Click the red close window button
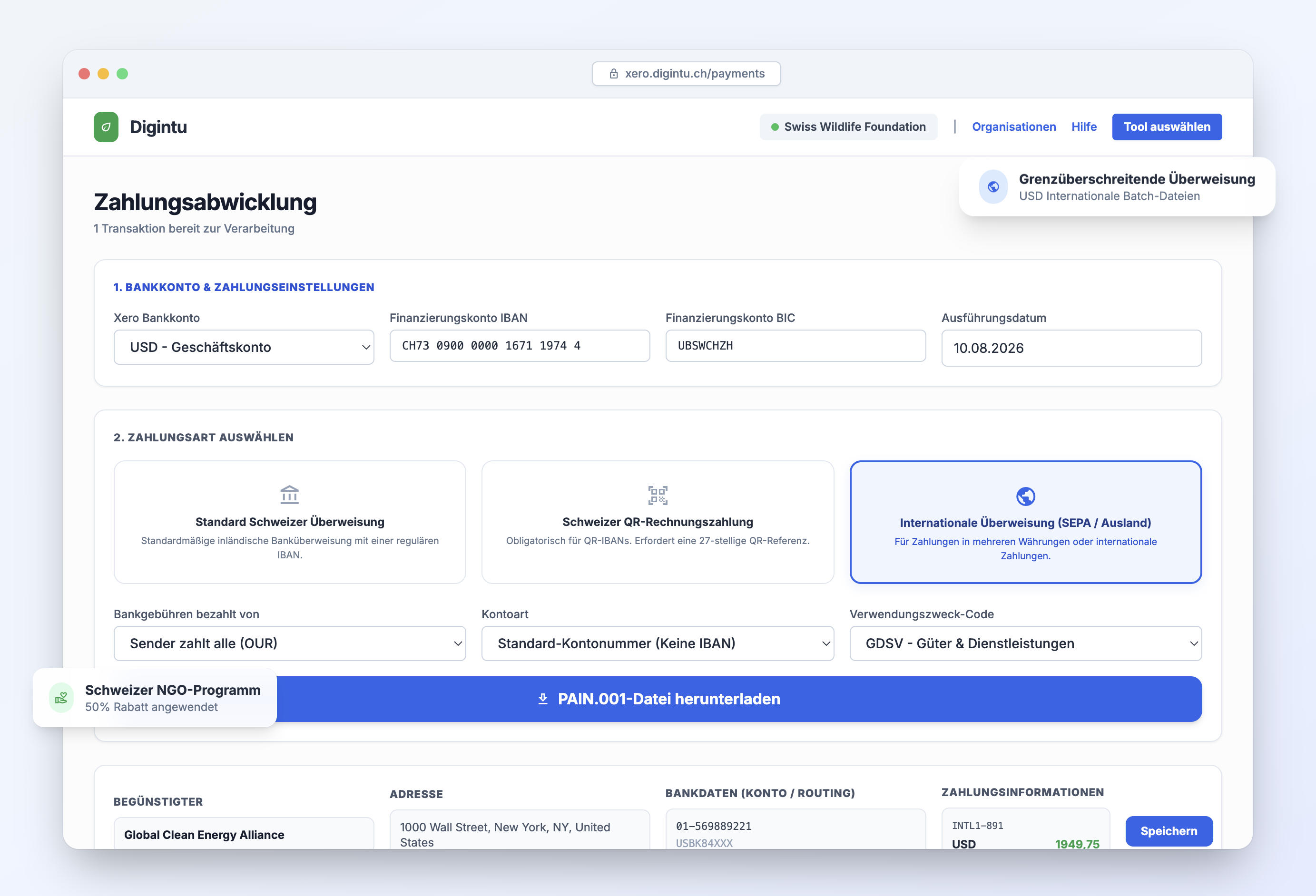Image resolution: width=1316 pixels, height=896 pixels. click(84, 74)
